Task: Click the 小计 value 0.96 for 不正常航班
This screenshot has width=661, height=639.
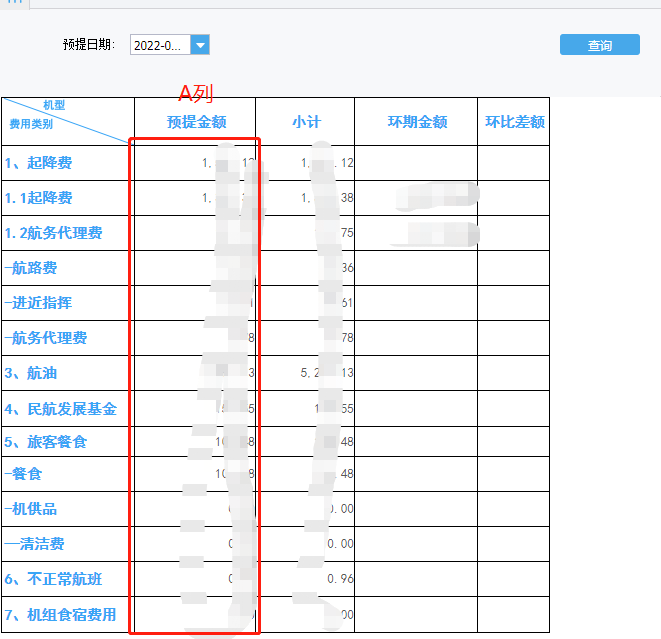Action: [340, 579]
